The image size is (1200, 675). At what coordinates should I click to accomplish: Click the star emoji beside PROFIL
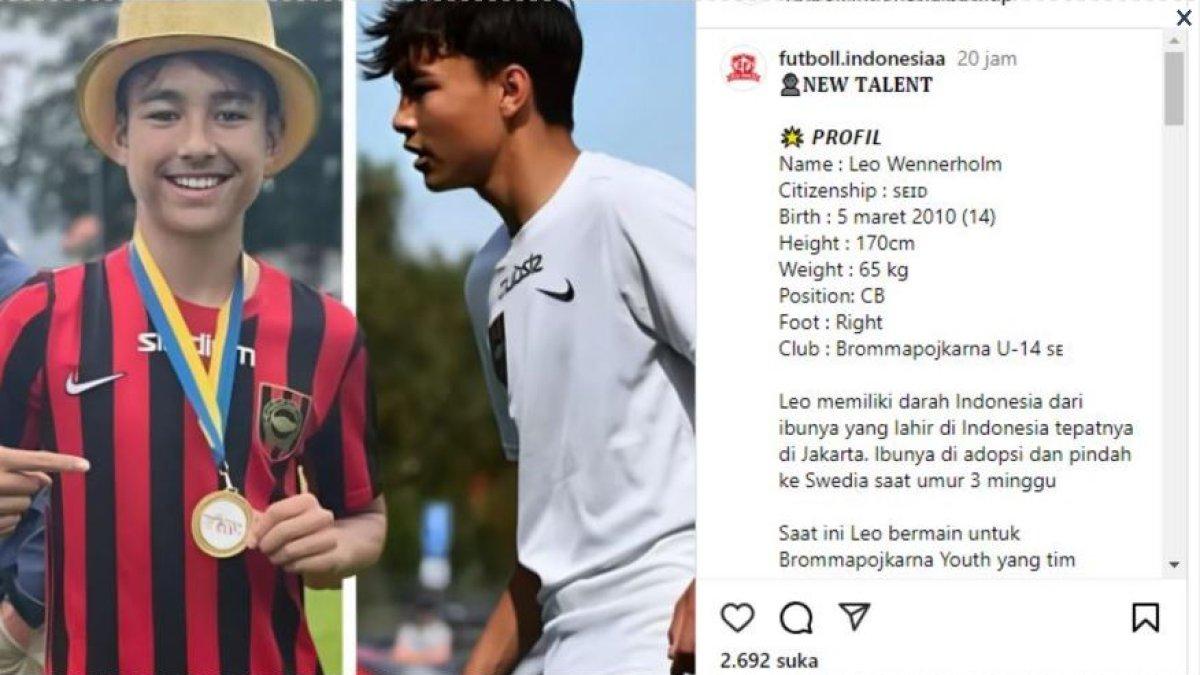792,137
